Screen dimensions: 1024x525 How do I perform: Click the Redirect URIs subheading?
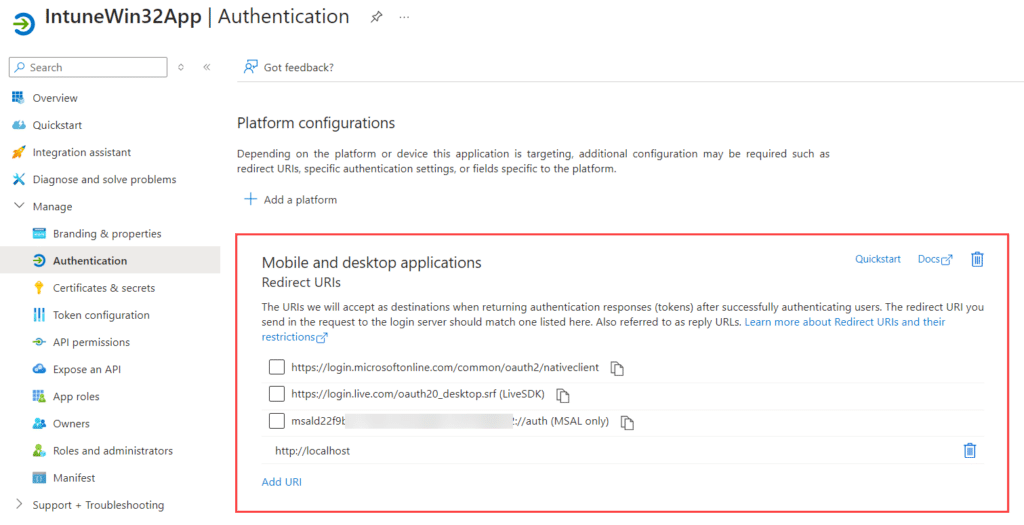click(x=301, y=283)
